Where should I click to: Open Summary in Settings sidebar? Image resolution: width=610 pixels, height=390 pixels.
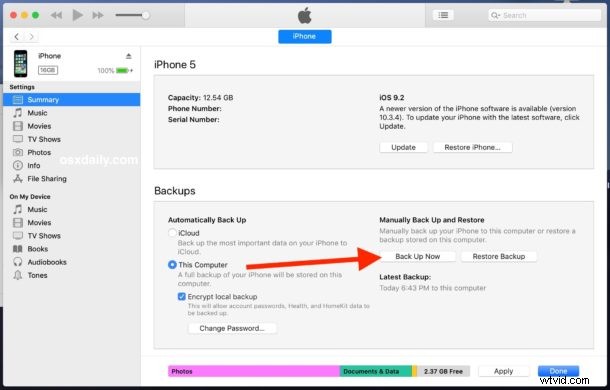tap(72, 100)
